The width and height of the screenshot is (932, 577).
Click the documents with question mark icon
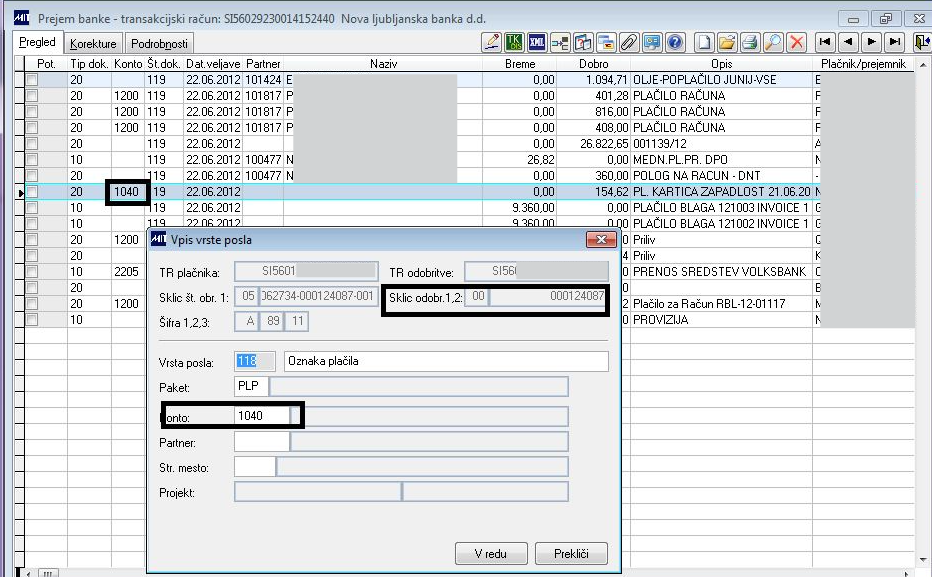coord(583,42)
